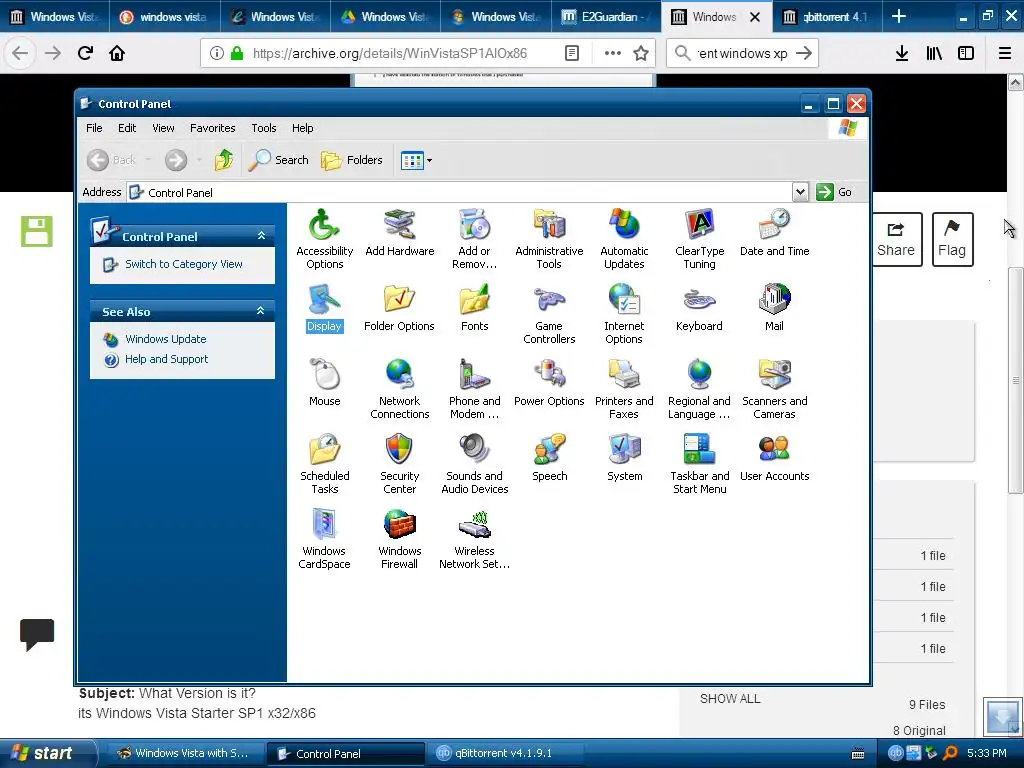
Task: Open Date and Time settings
Action: tap(774, 233)
